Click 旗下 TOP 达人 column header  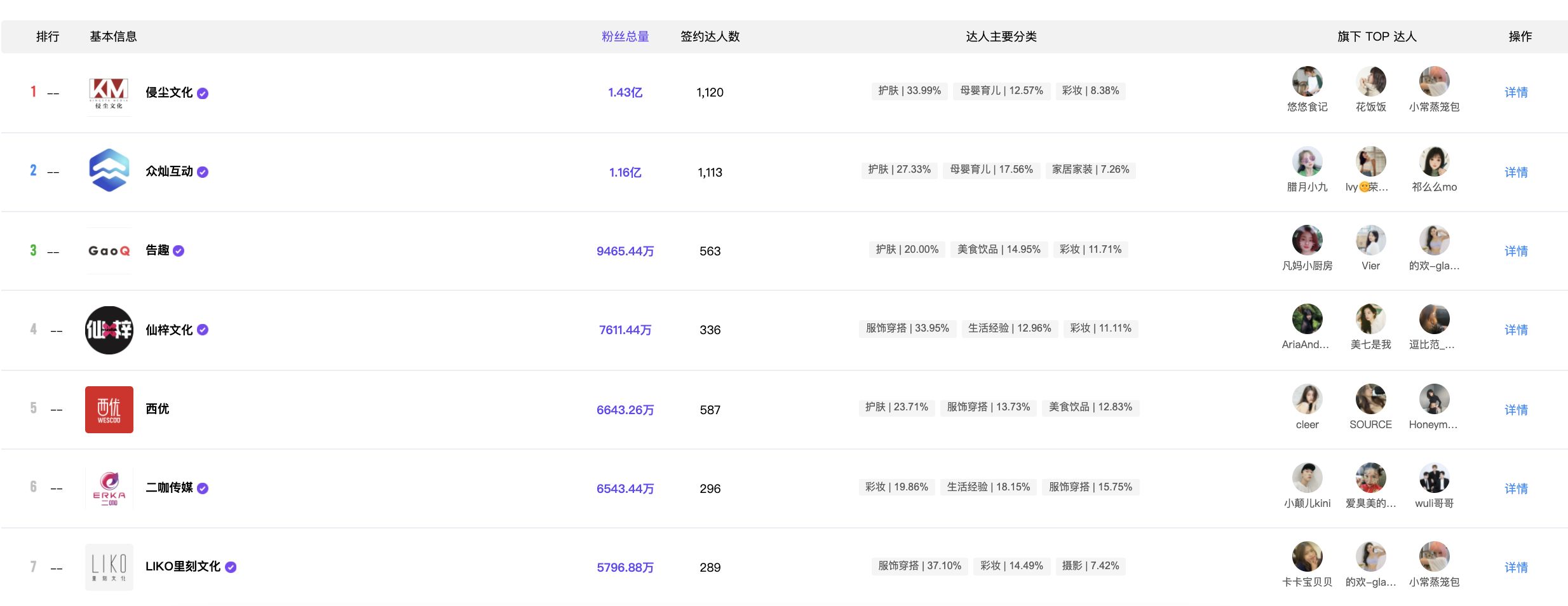tap(1377, 37)
